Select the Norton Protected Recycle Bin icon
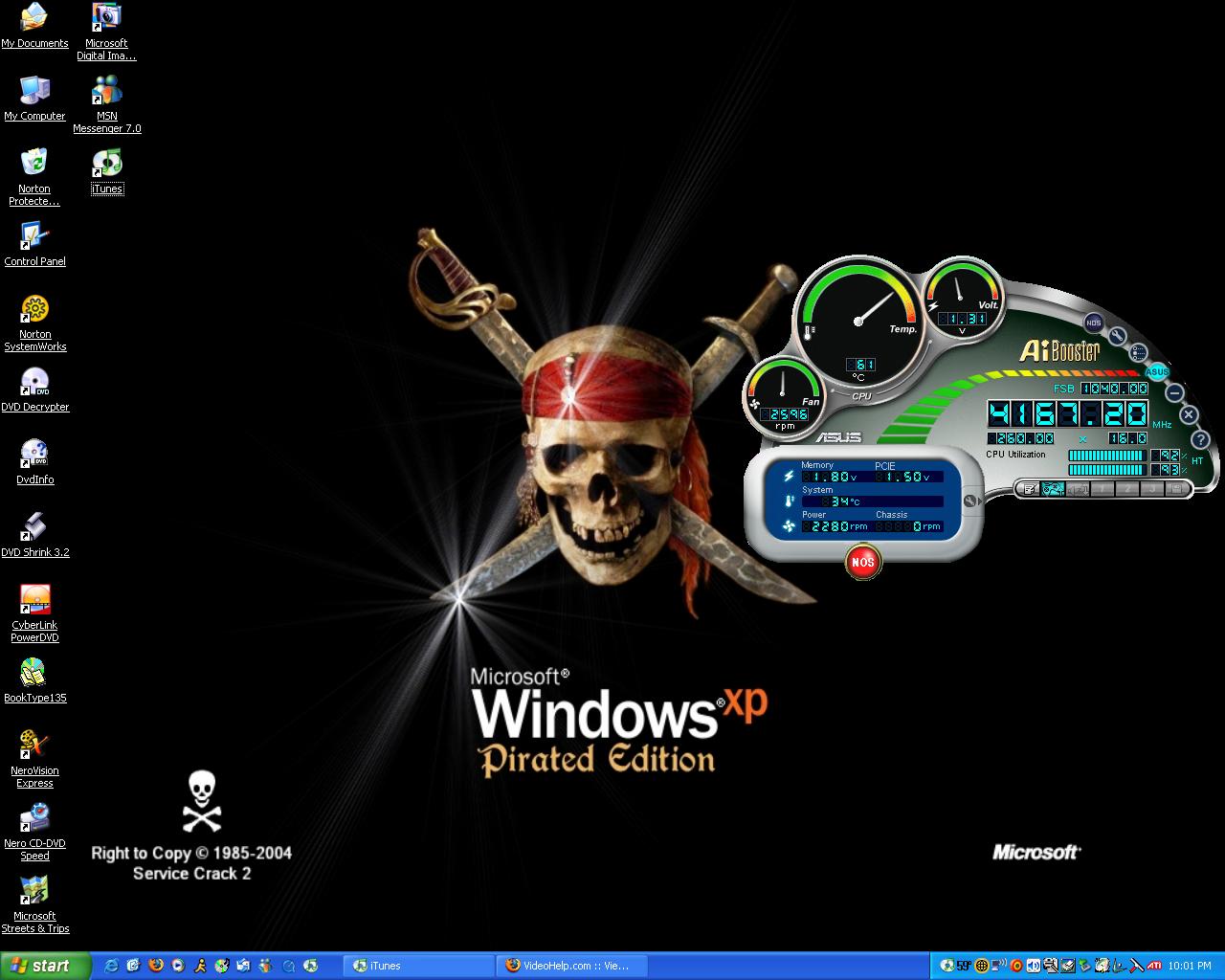The height and width of the screenshot is (980, 1225). click(34, 176)
